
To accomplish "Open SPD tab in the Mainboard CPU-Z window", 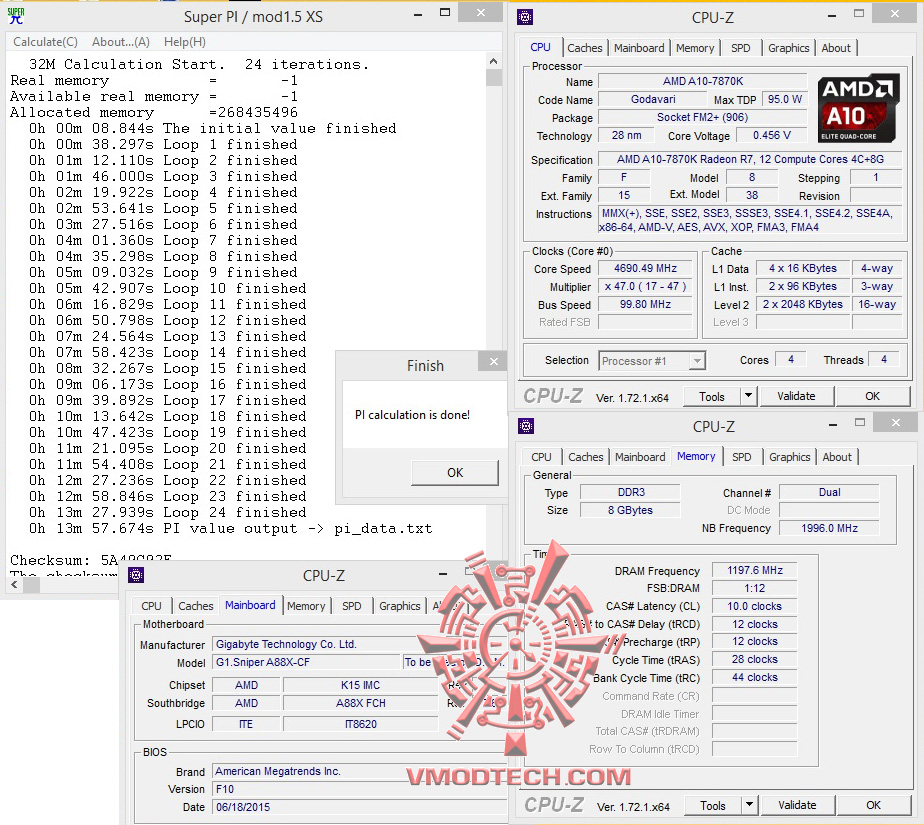I will [x=352, y=606].
